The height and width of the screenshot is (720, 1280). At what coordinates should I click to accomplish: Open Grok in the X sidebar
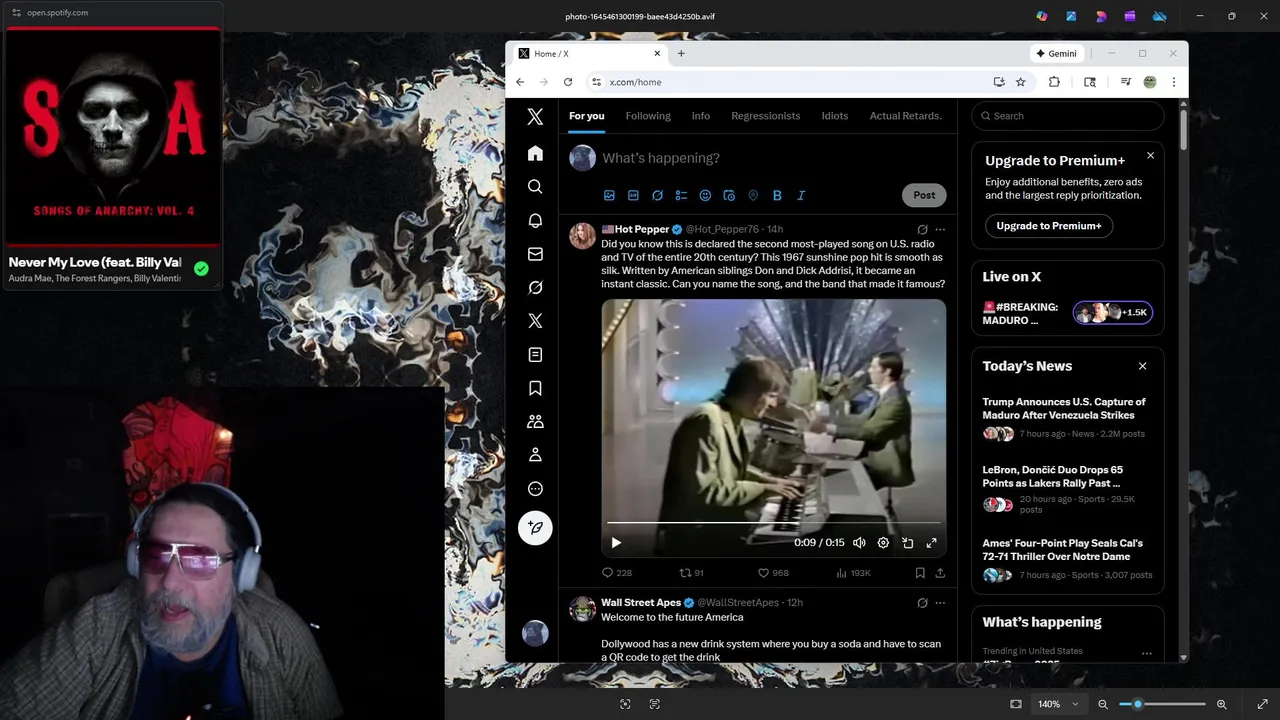[x=535, y=288]
